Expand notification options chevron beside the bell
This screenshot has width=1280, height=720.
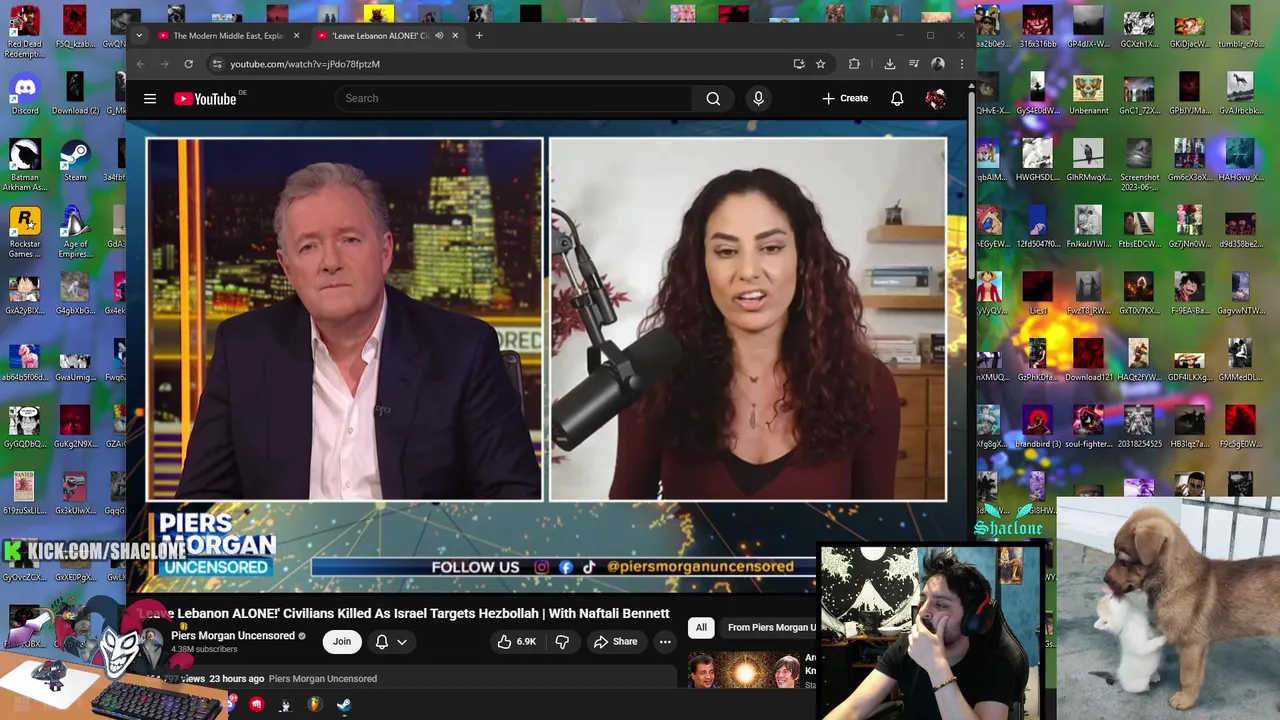tap(402, 642)
